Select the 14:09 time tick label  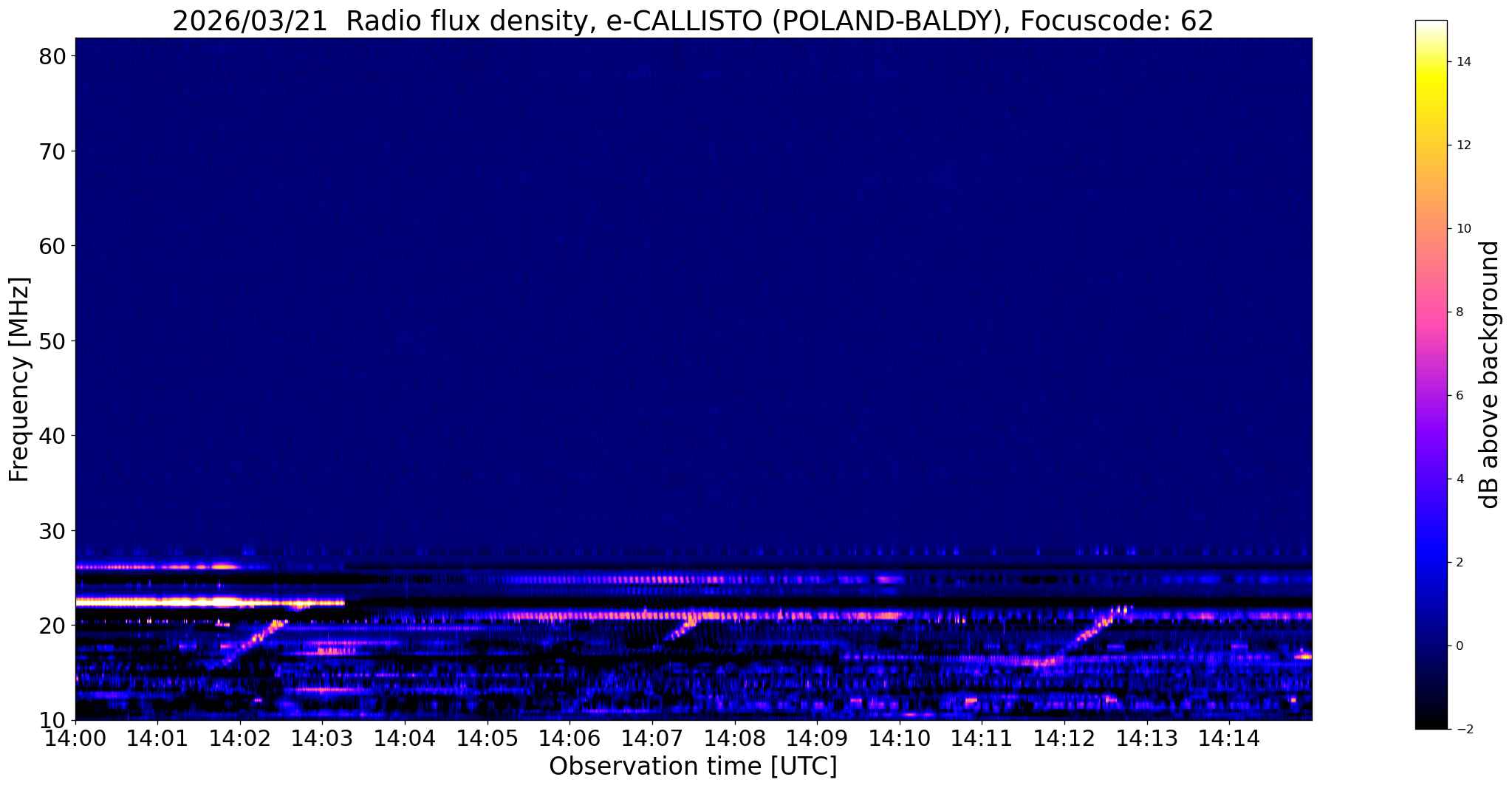coord(817,737)
